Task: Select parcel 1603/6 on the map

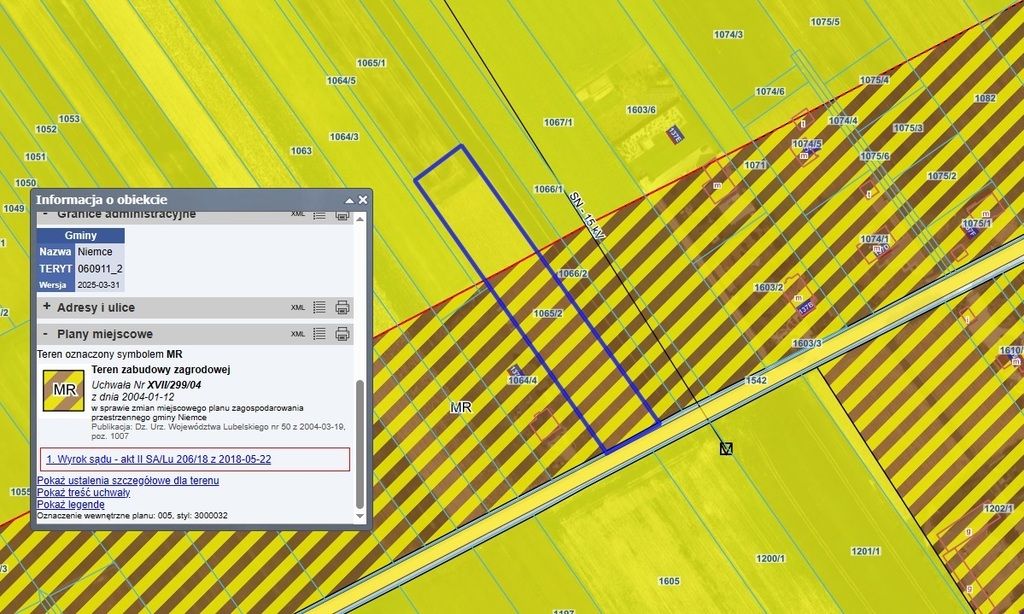Action: click(640, 110)
